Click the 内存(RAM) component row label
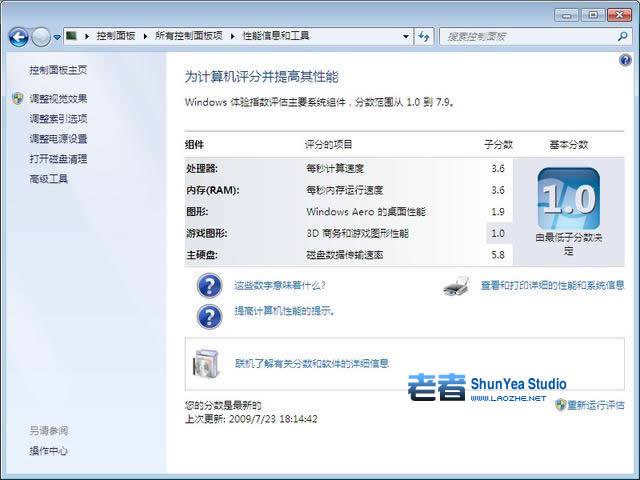640x480 pixels. point(213,190)
